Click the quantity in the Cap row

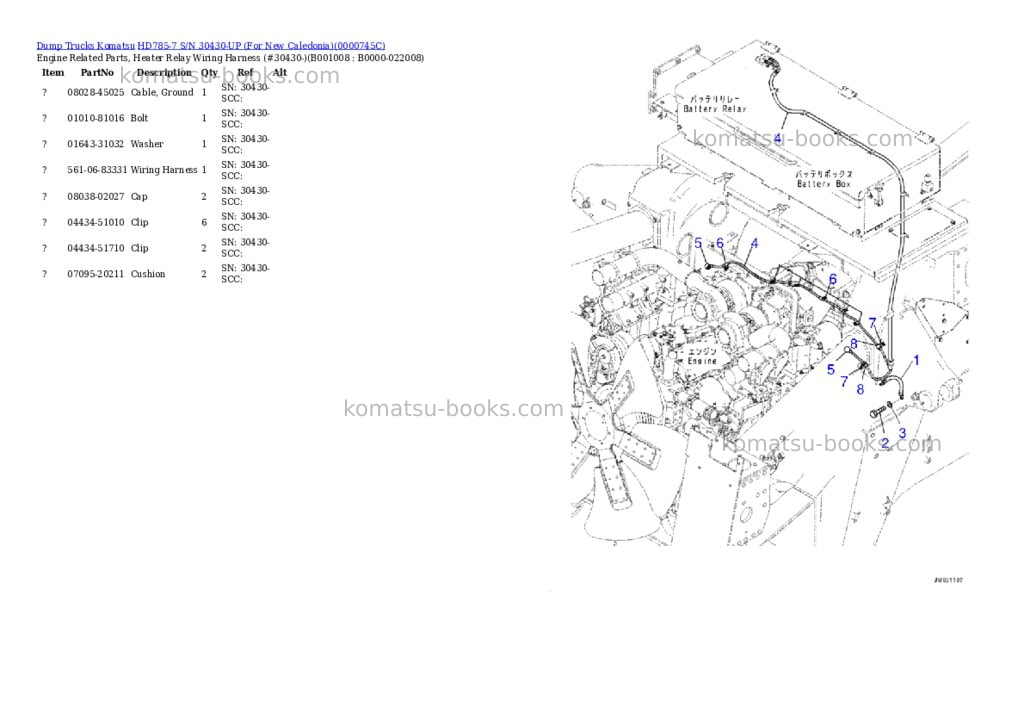pyautogui.click(x=204, y=197)
